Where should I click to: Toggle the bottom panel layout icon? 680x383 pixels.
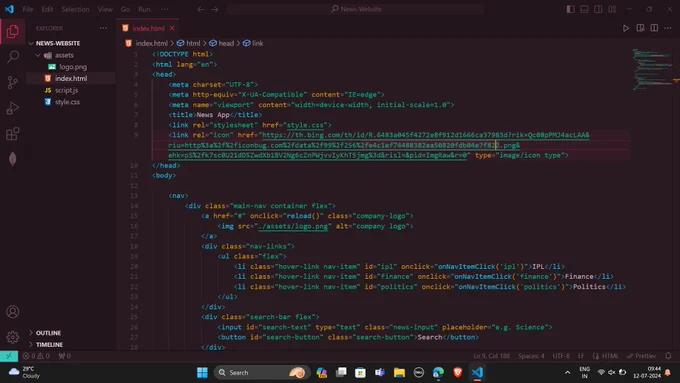tap(584, 9)
